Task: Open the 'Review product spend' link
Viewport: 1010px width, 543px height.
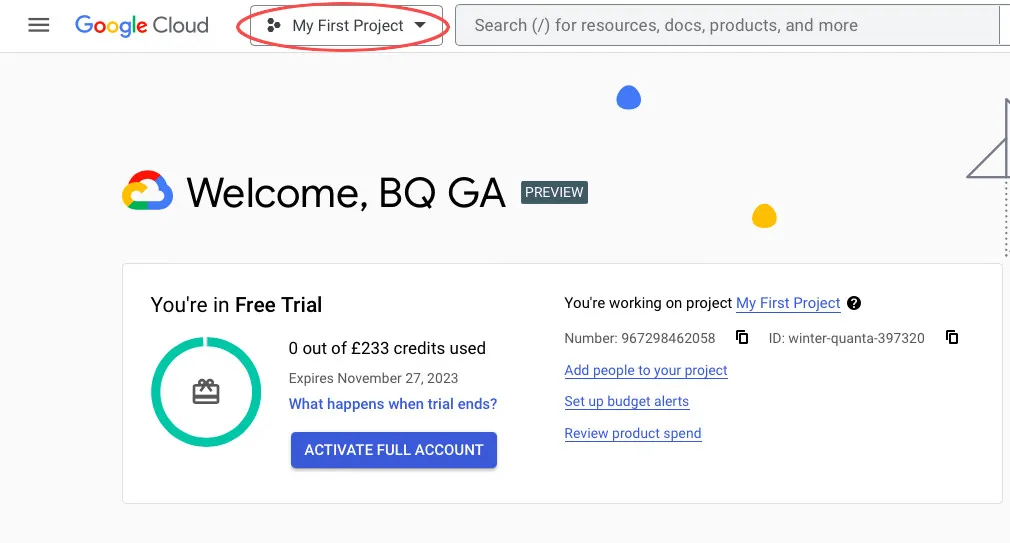Action: 633,433
